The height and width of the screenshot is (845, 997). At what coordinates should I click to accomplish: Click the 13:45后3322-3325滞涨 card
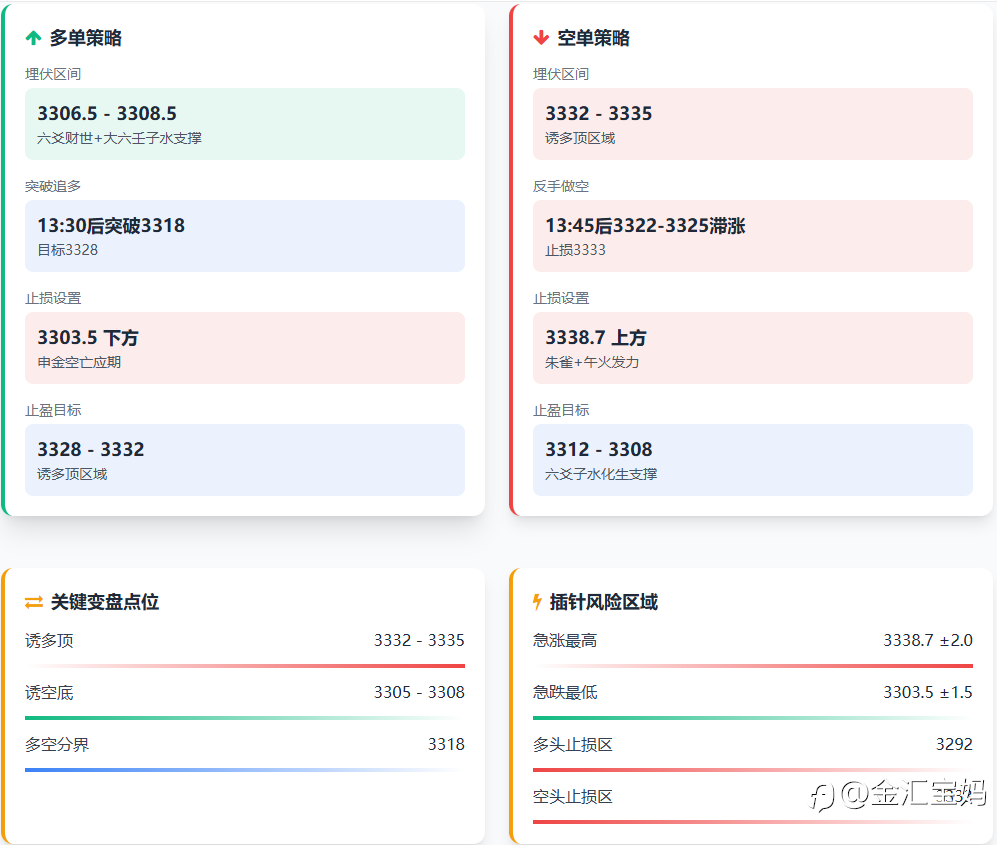(x=752, y=236)
